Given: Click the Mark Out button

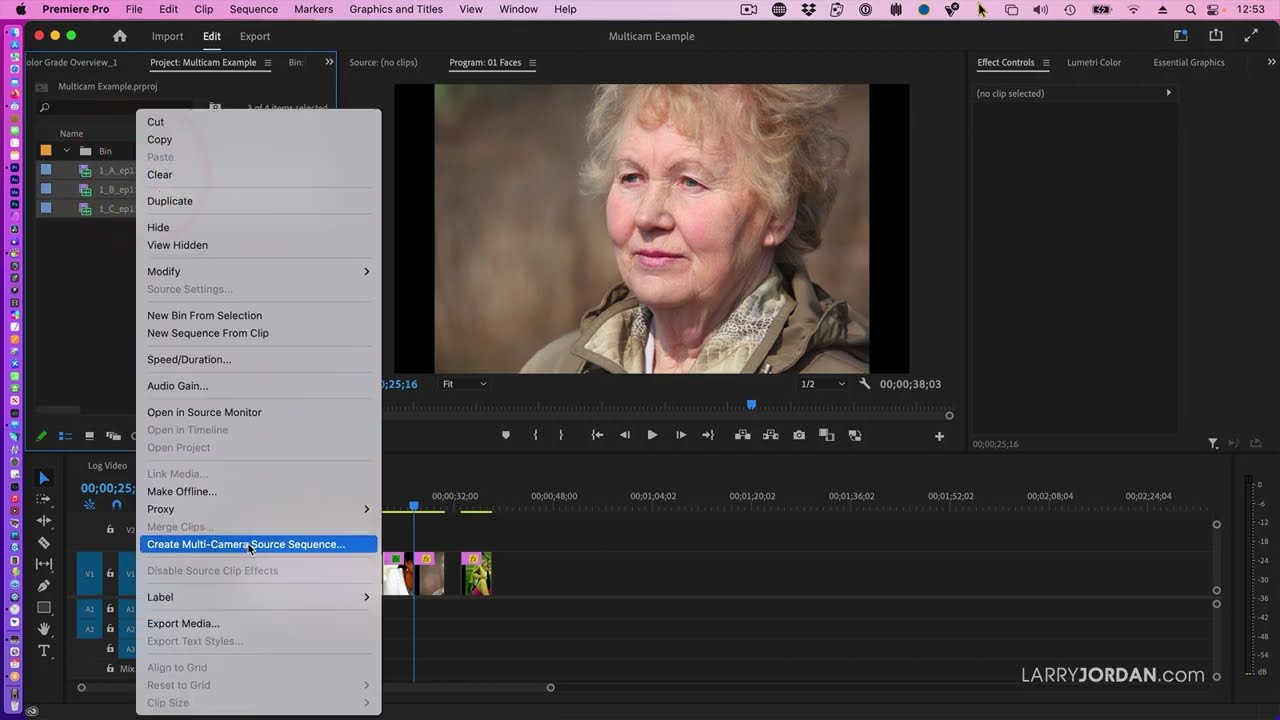Looking at the screenshot, I should coord(561,435).
